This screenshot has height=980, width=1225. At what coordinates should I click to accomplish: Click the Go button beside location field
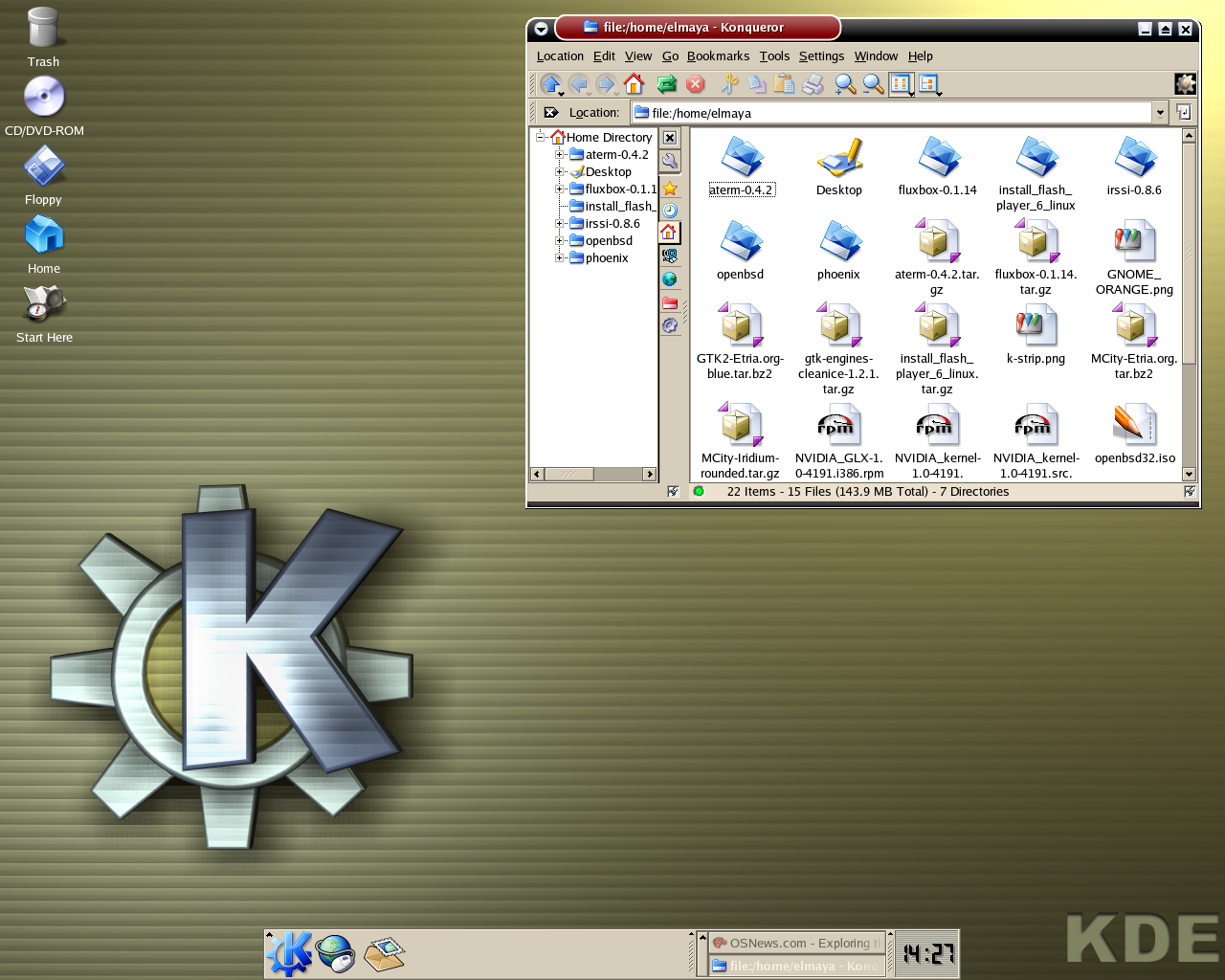tap(1184, 113)
